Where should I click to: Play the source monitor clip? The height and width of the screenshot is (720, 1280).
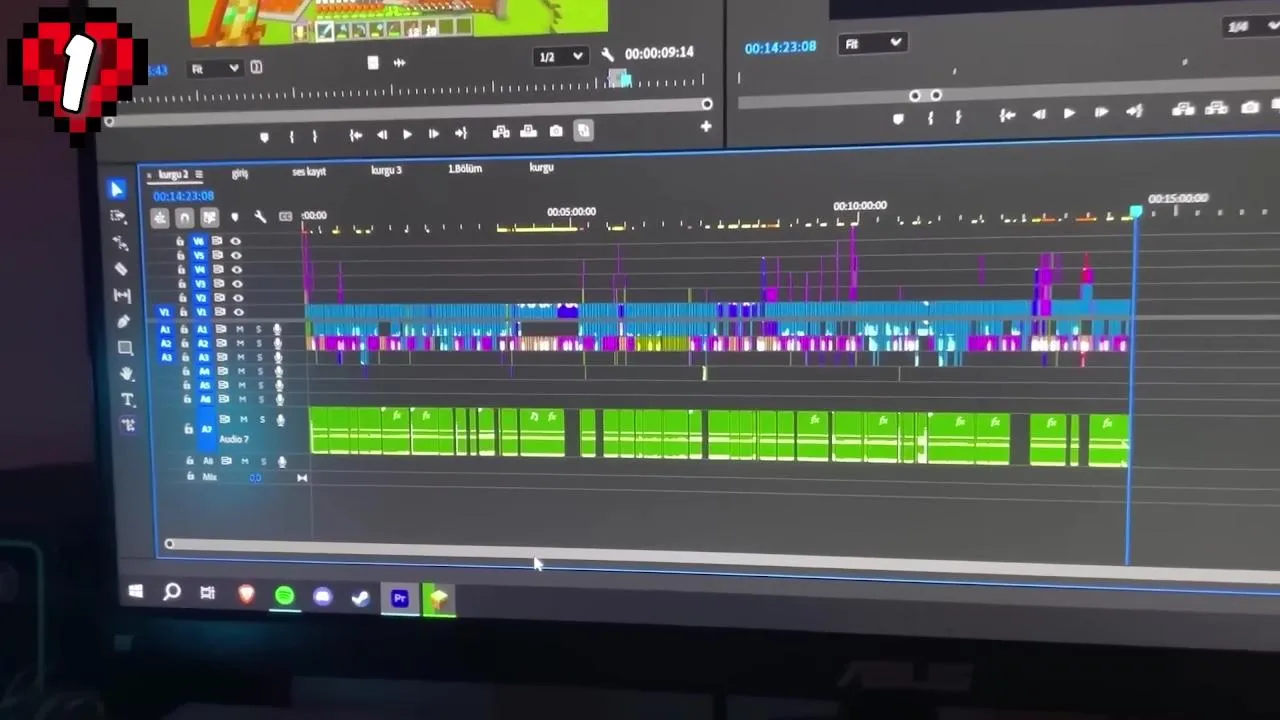coord(407,134)
